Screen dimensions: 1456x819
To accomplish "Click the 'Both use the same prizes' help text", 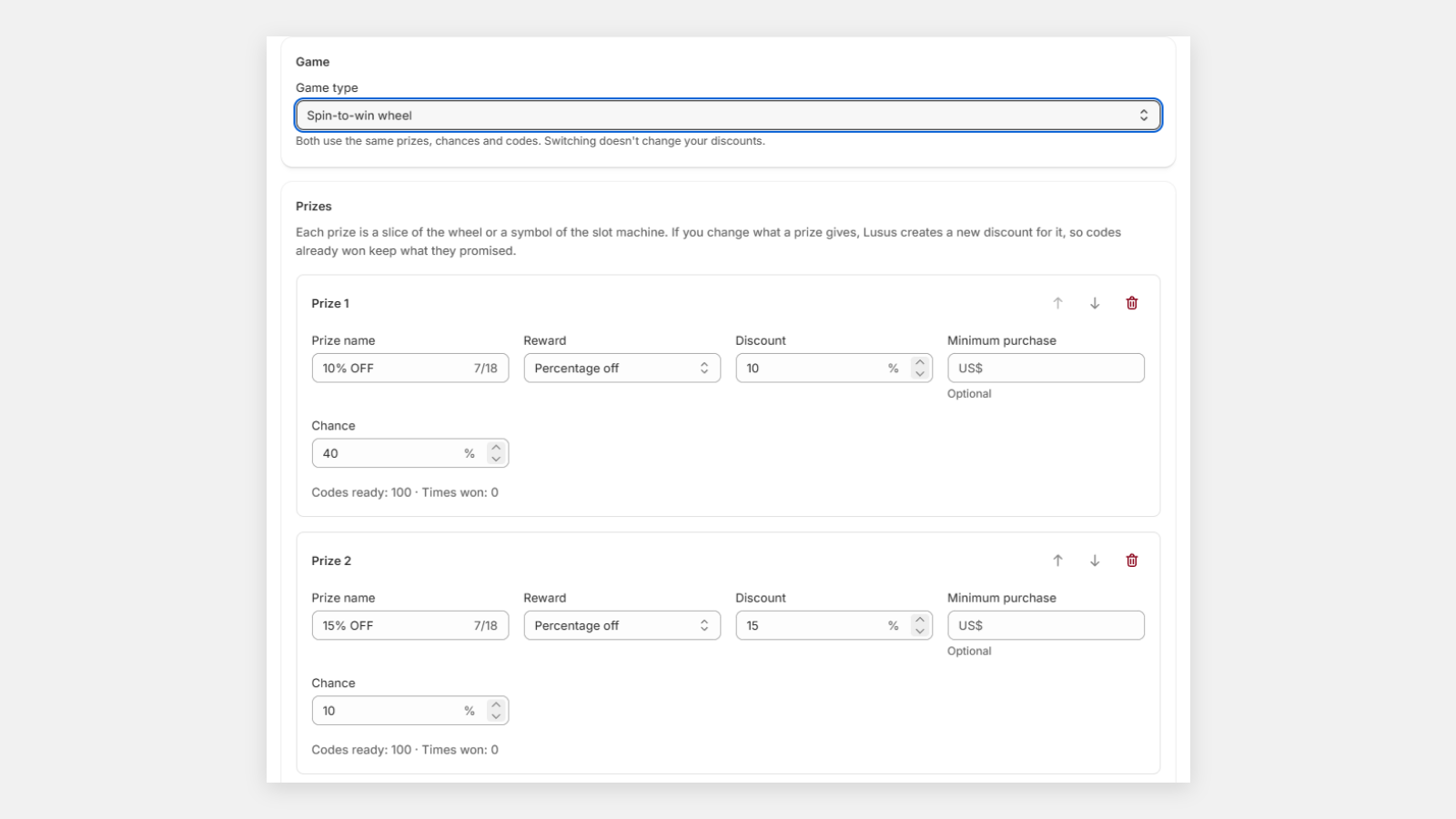I will [531, 141].
